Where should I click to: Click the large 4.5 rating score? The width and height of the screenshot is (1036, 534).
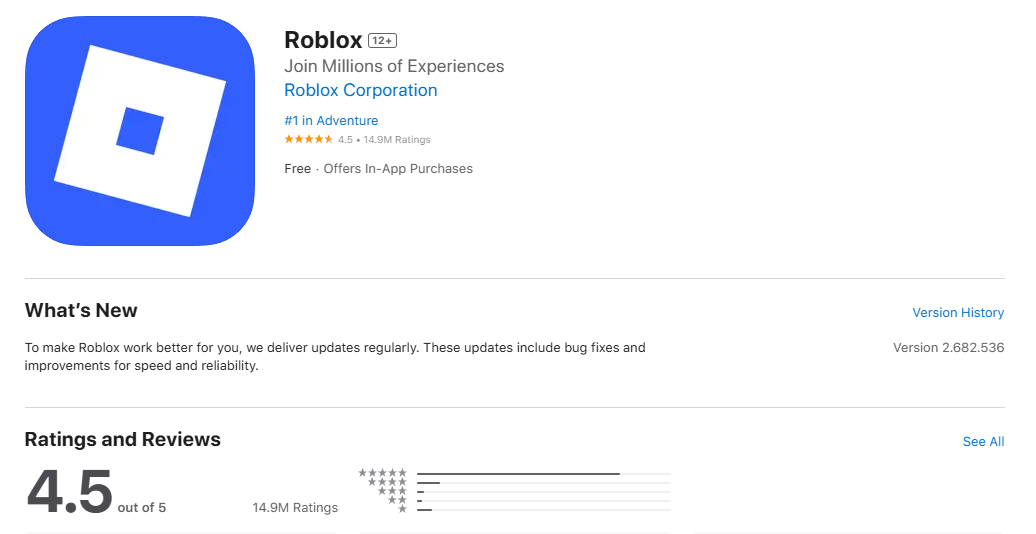tap(69, 492)
